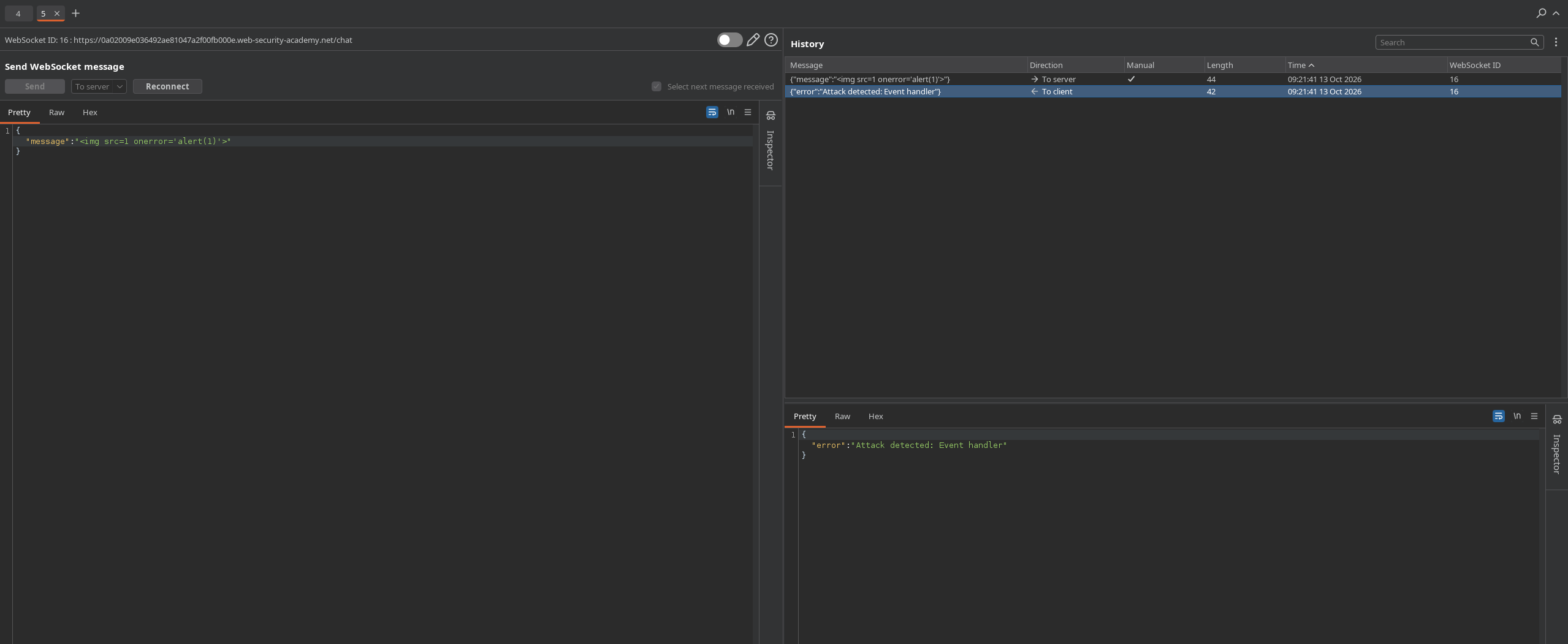
Task: Select Pretty tab in history viewer
Action: [x=805, y=416]
